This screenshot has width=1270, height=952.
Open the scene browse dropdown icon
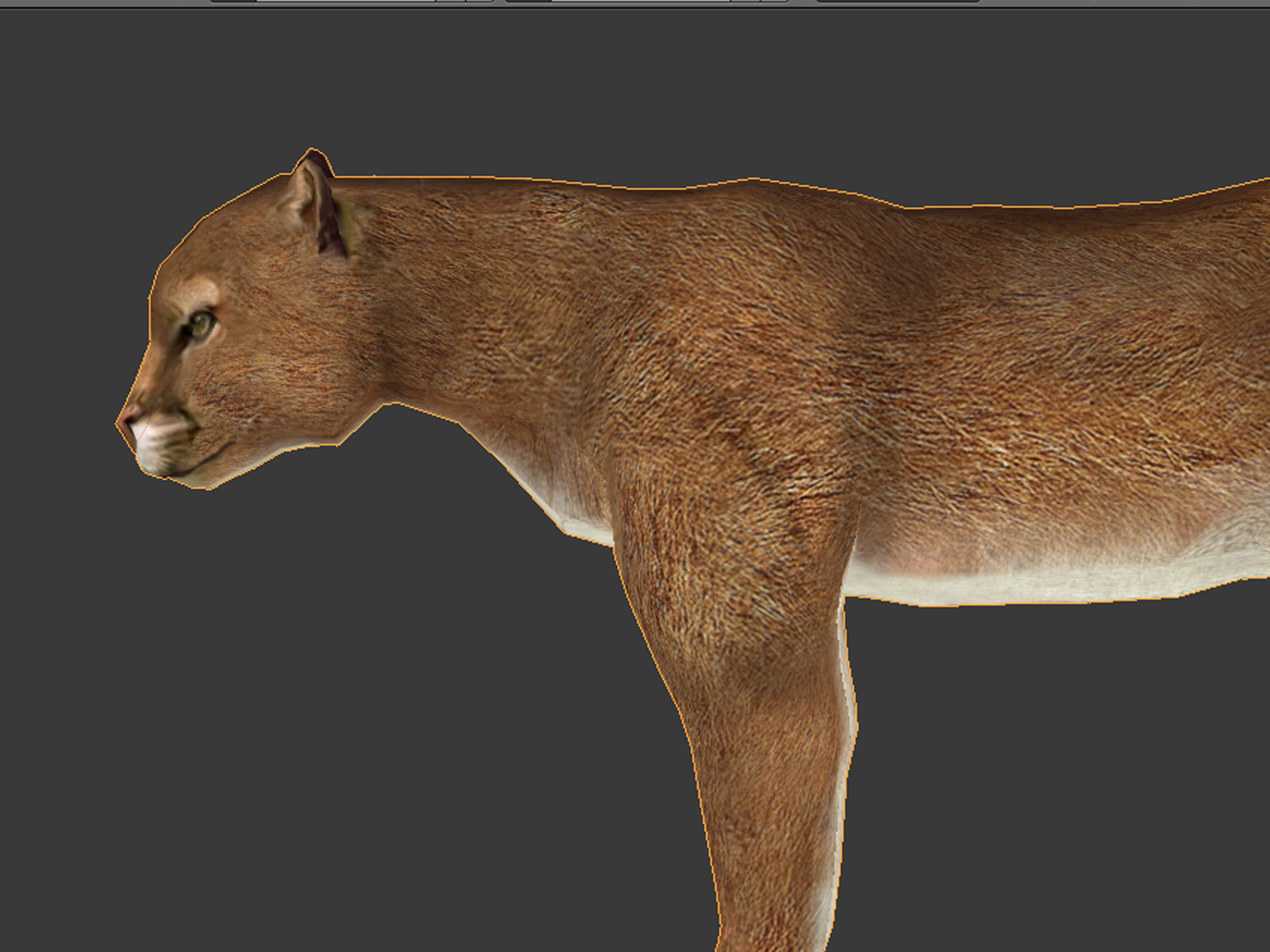coord(528,1)
